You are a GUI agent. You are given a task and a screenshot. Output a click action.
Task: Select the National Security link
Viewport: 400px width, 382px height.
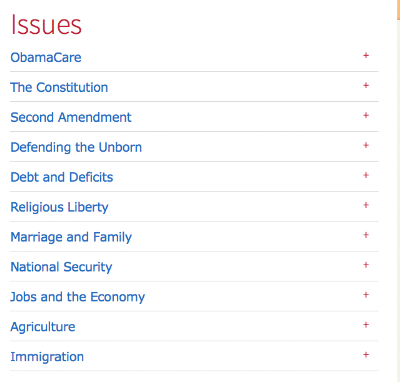tap(61, 267)
